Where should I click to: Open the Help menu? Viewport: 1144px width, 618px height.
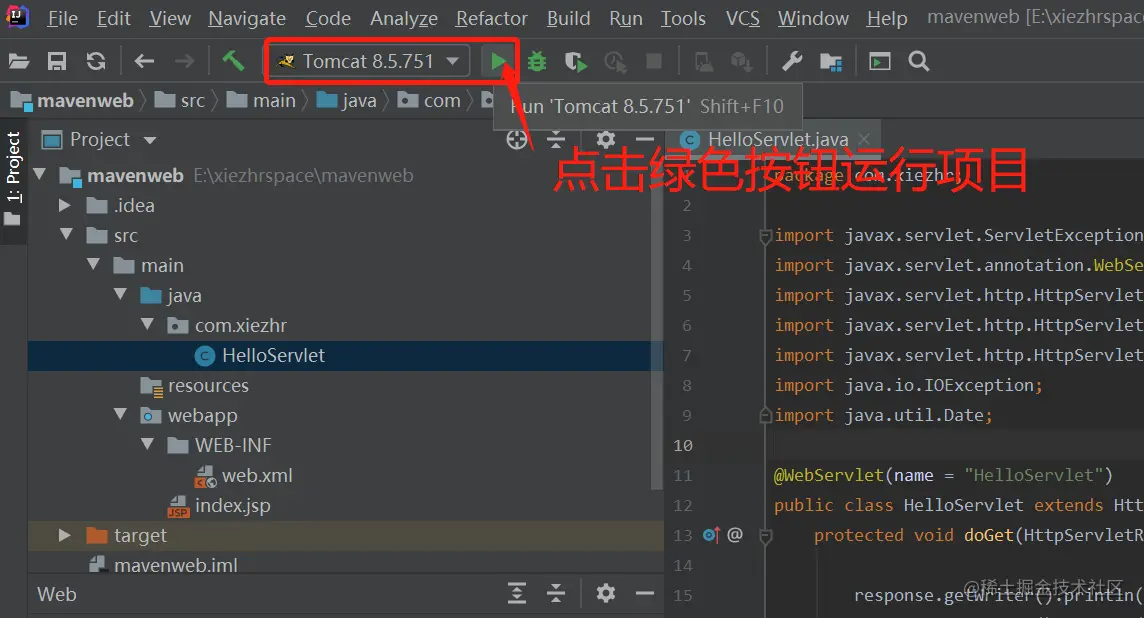pyautogui.click(x=886, y=18)
